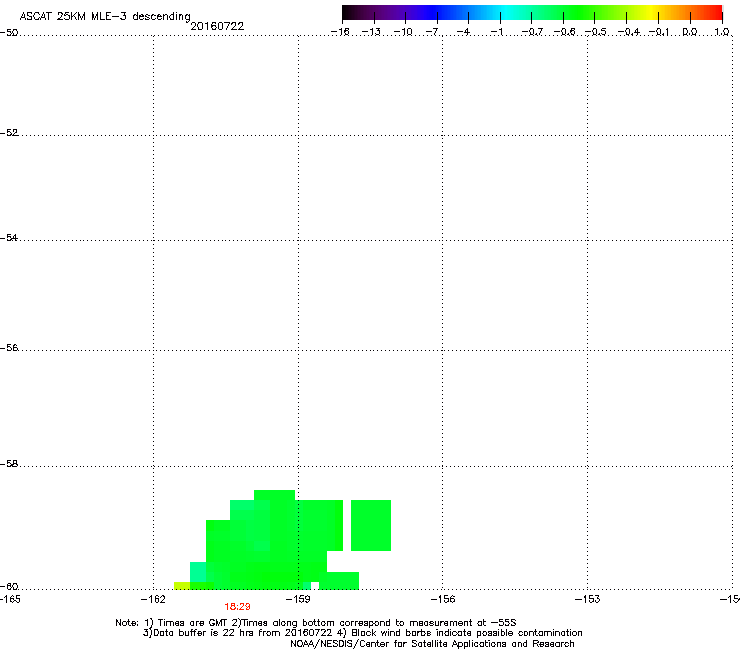
Task: Click the note line starting "3)Data buffer is 22 hrs"
Action: pos(362,633)
